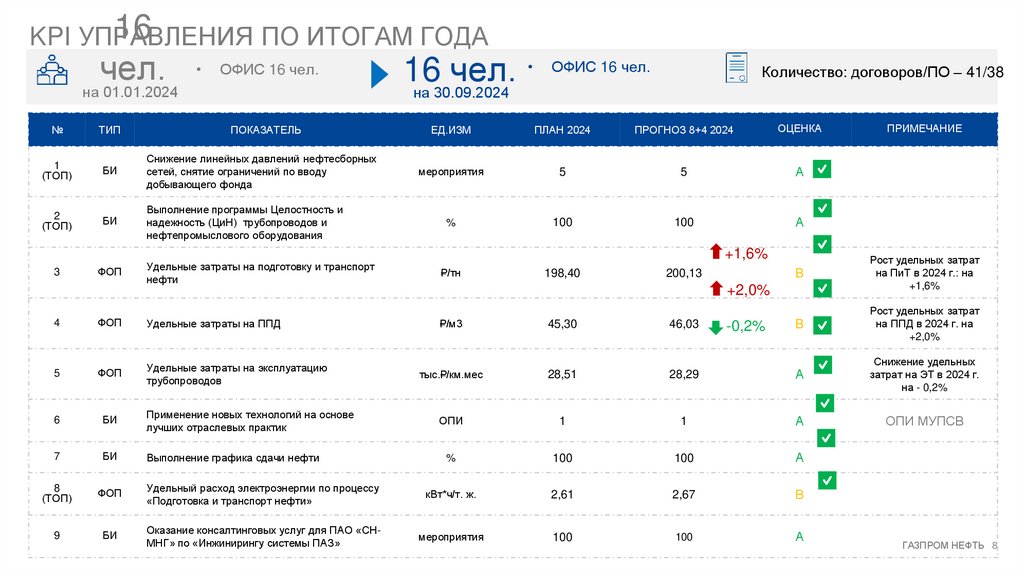Viewport: 1024px width, 574px height.
Task: Click plan value 198,40
Action: pyautogui.click(x=562, y=273)
